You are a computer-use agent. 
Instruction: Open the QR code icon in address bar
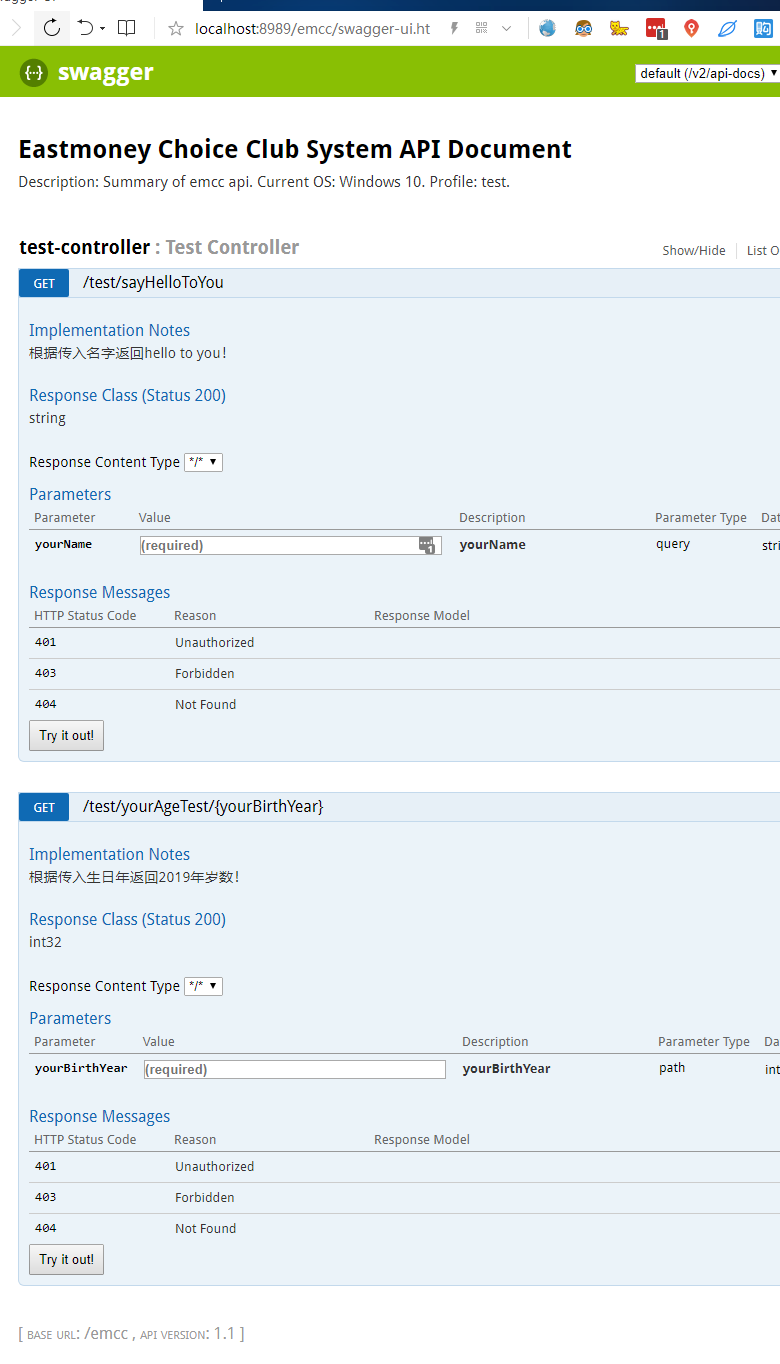coord(482,28)
